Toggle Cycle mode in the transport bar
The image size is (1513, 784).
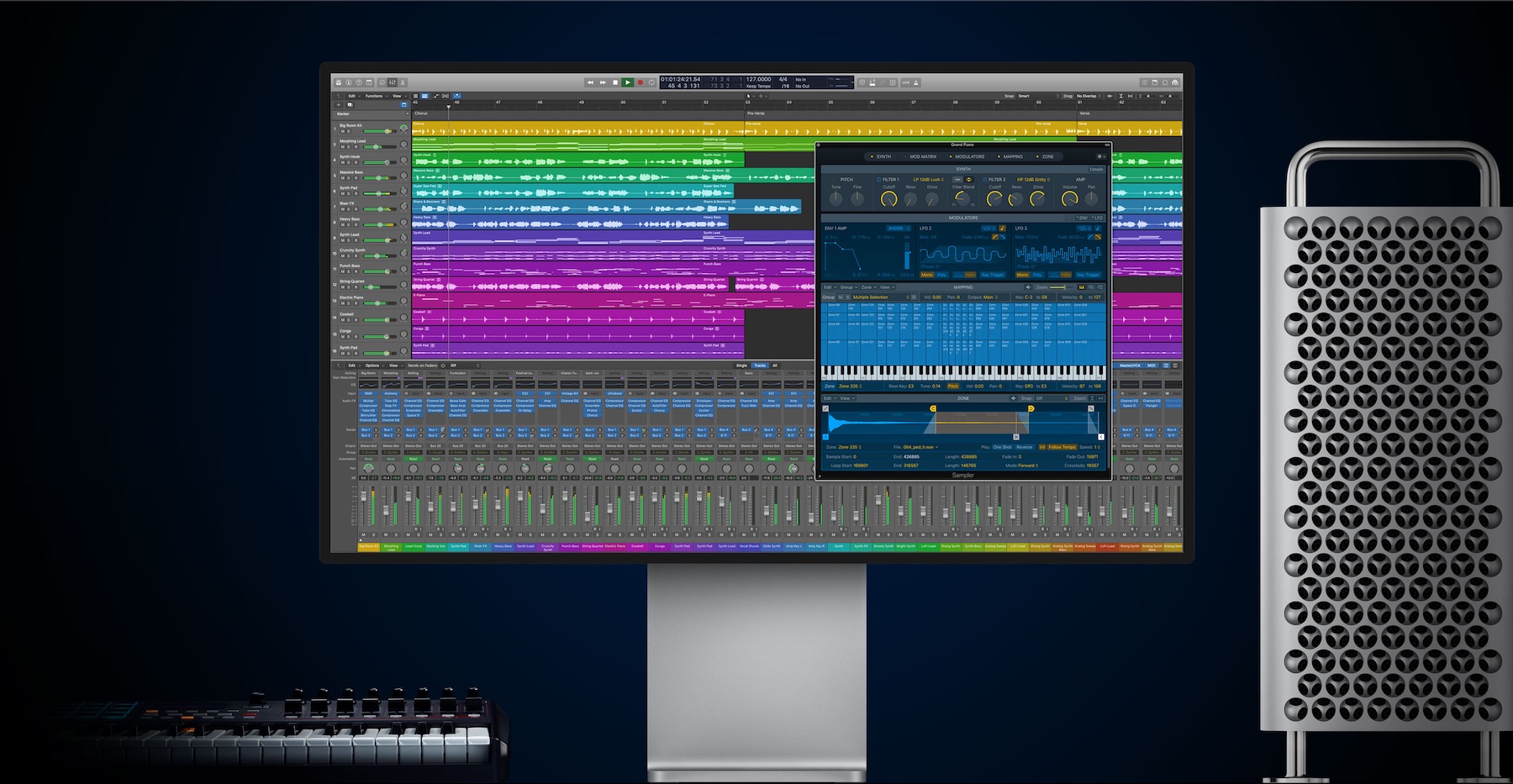(x=651, y=82)
